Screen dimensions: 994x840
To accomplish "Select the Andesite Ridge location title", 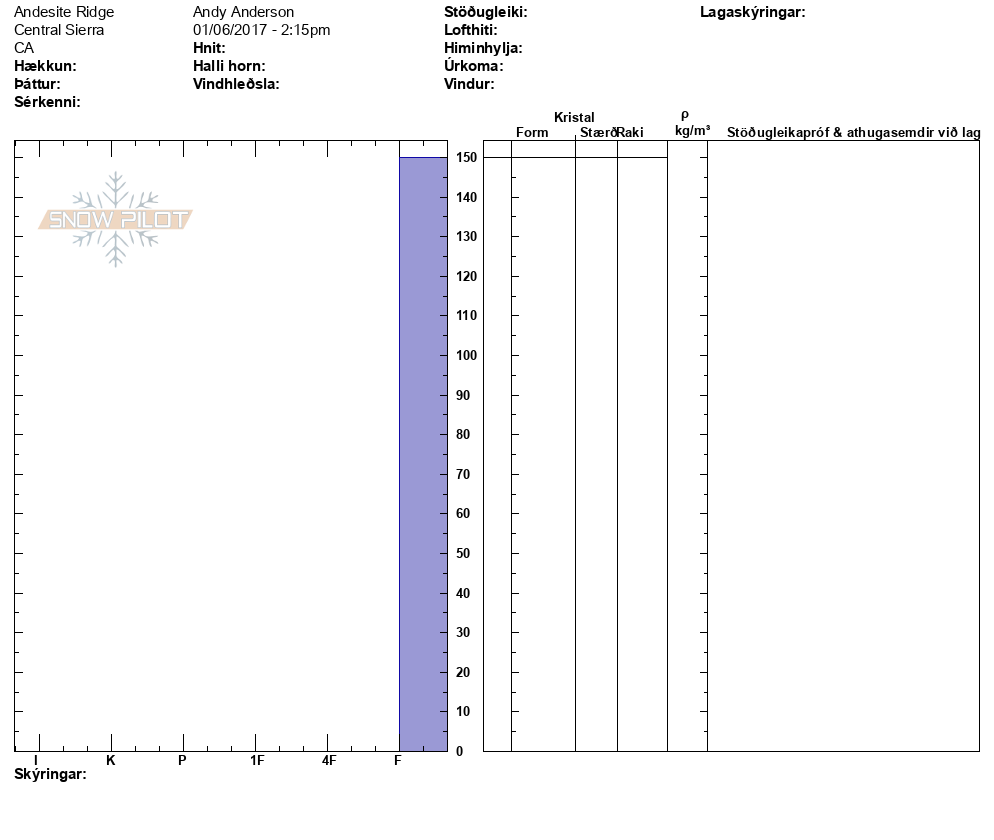I will pos(64,12).
